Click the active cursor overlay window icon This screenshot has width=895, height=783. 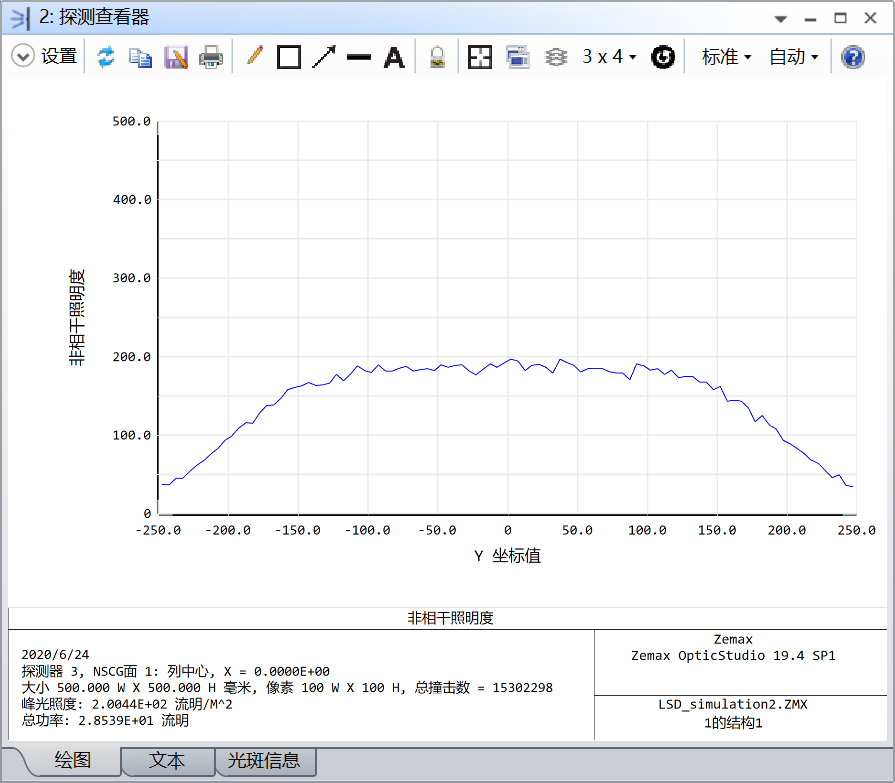(517, 57)
